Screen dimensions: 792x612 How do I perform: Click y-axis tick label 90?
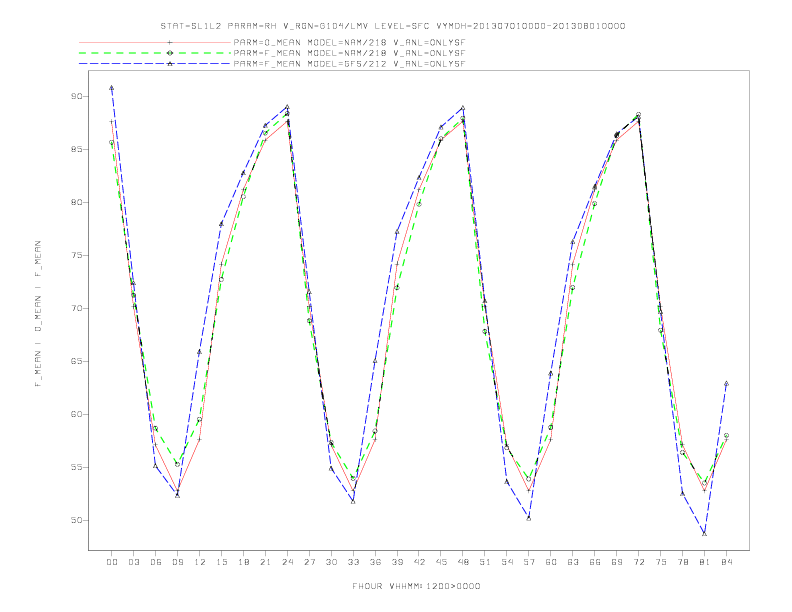[77, 96]
